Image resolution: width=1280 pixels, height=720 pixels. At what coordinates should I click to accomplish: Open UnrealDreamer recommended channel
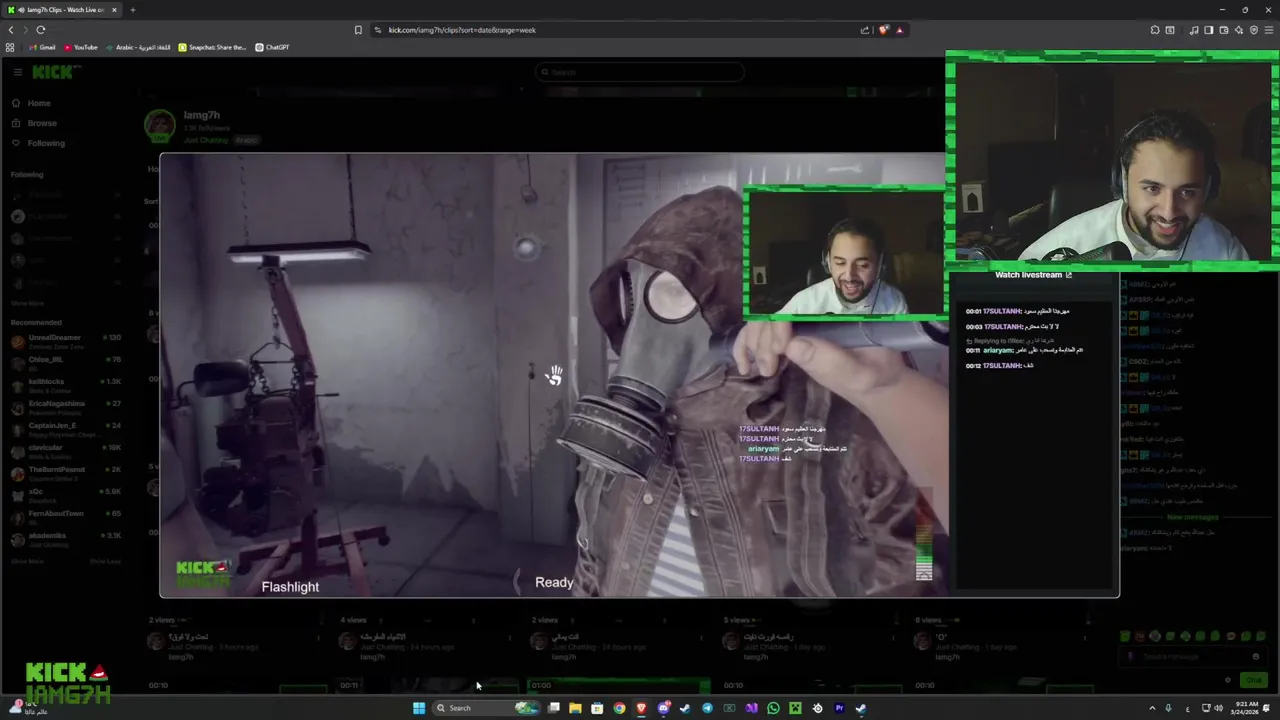(66, 340)
